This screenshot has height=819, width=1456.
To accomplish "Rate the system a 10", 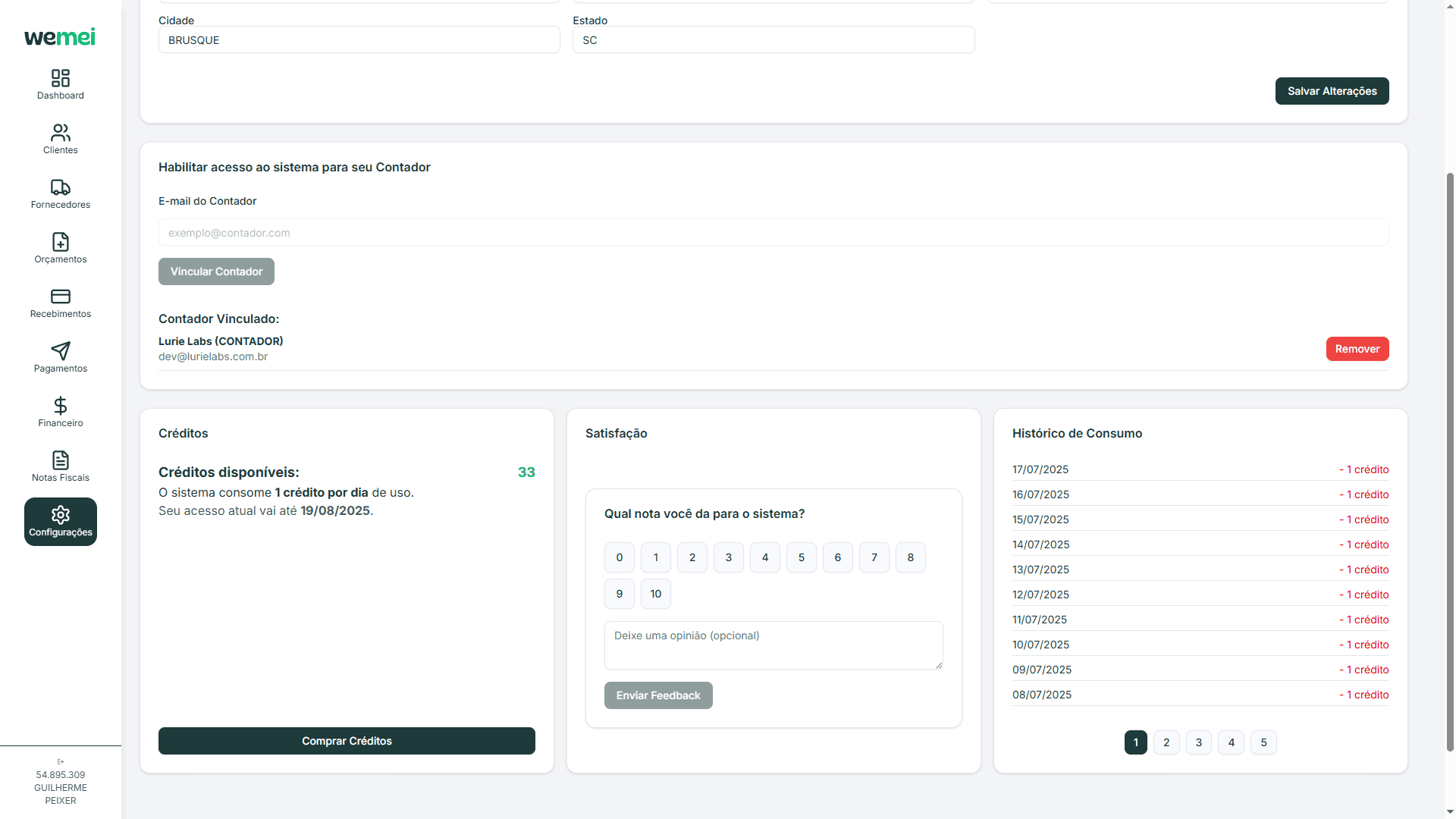I will coord(655,594).
